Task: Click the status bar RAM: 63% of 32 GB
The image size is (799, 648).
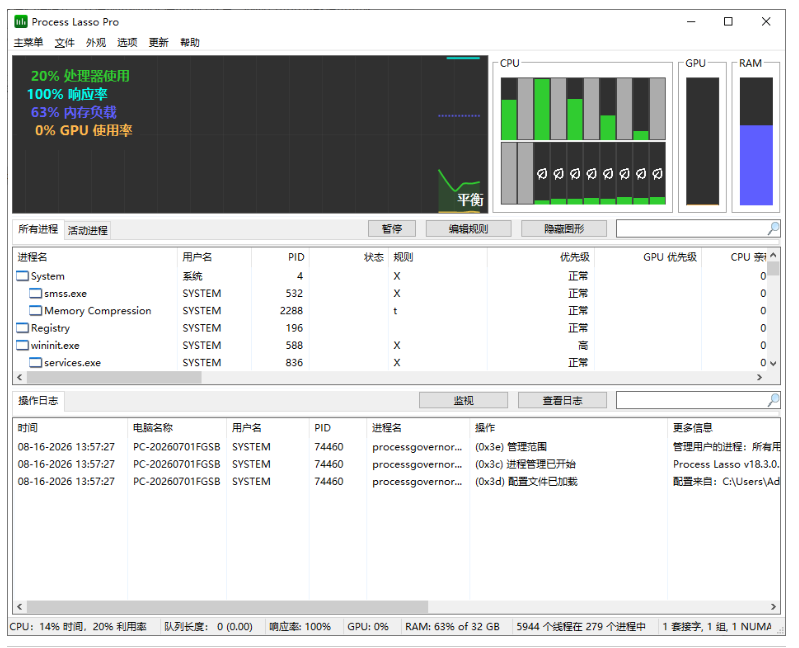Action: 452,627
